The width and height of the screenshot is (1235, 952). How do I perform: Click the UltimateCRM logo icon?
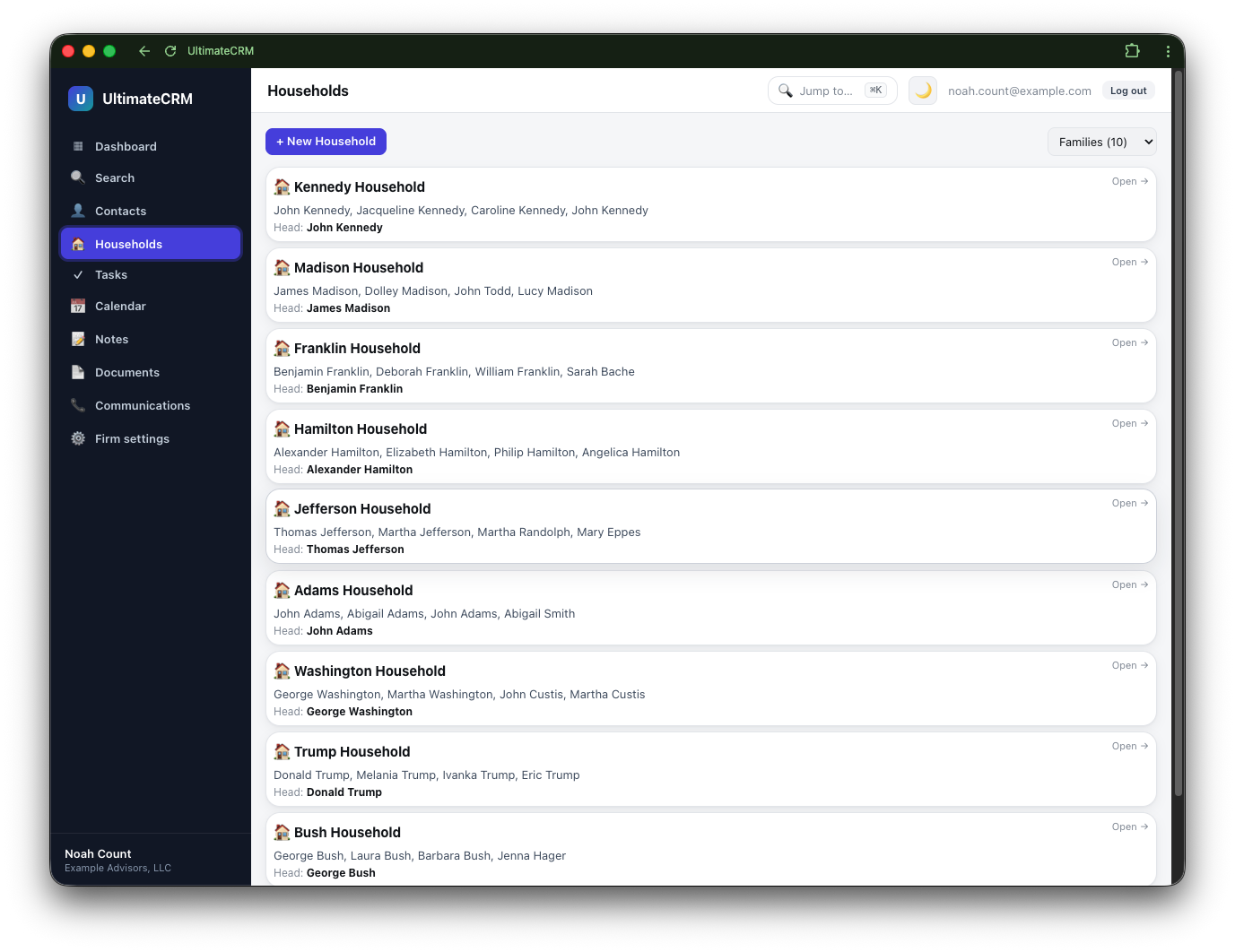81,99
